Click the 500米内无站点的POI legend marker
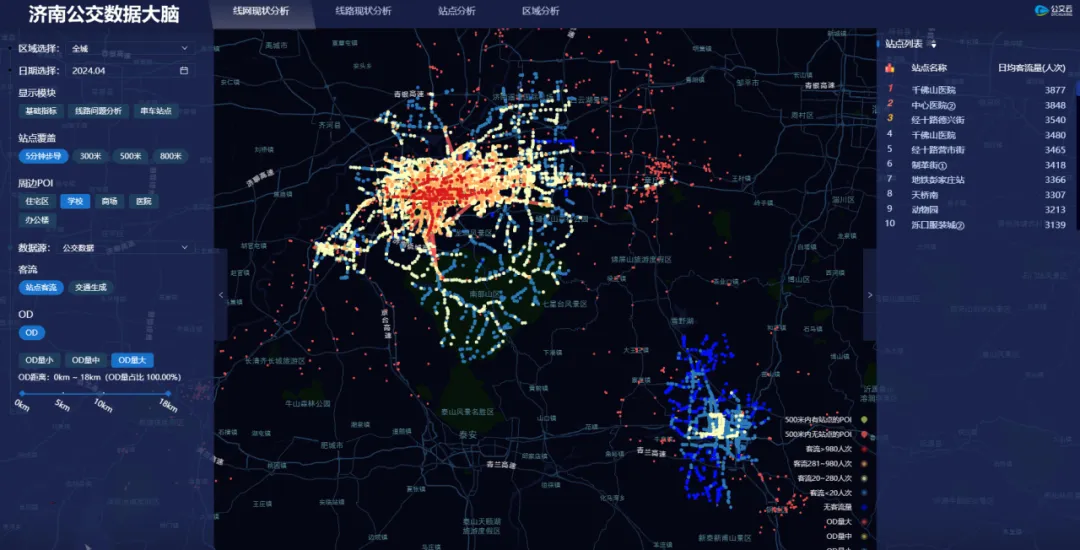The height and width of the screenshot is (550, 1080). pos(864,435)
